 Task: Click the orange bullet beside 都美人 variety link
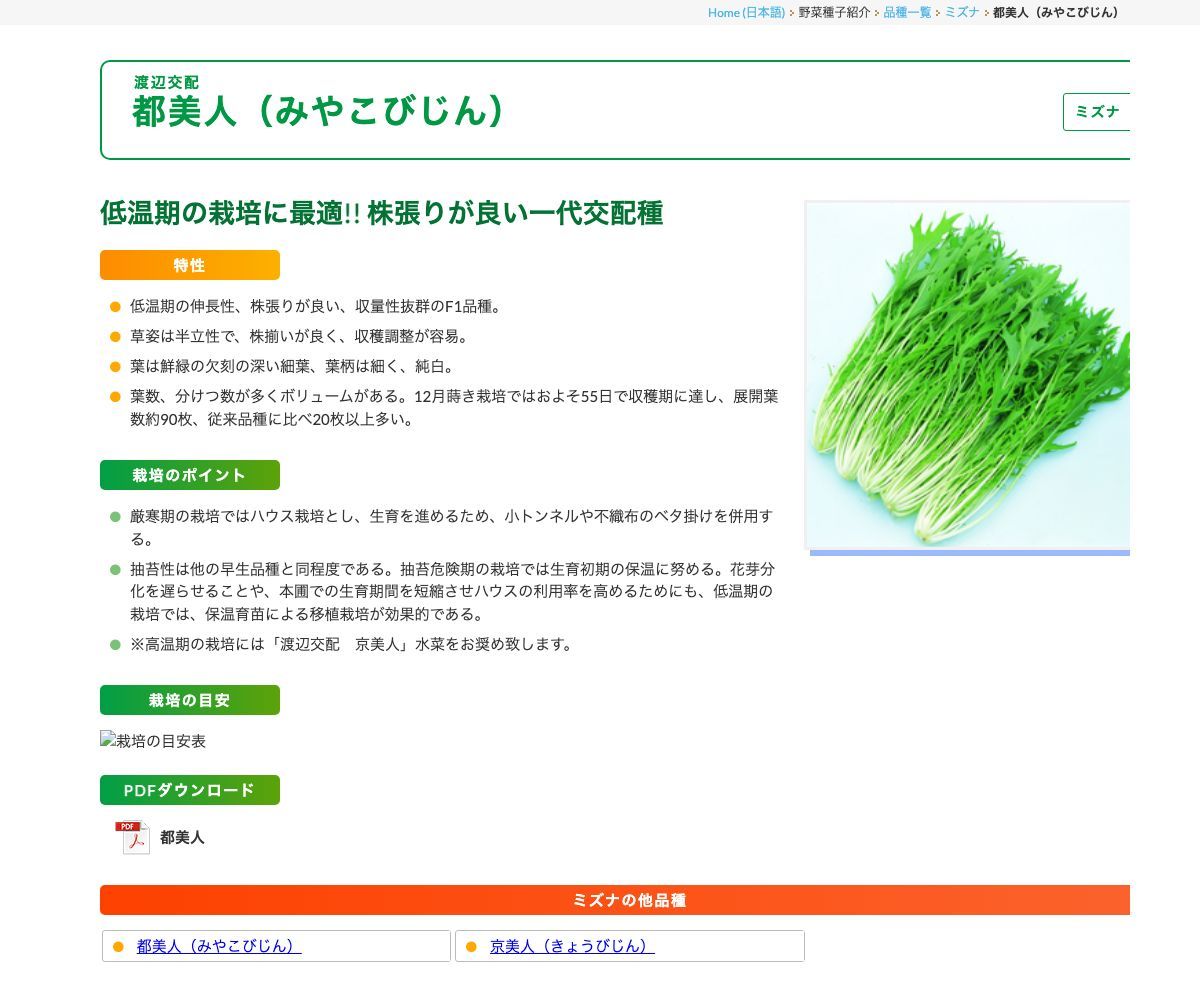(118, 946)
